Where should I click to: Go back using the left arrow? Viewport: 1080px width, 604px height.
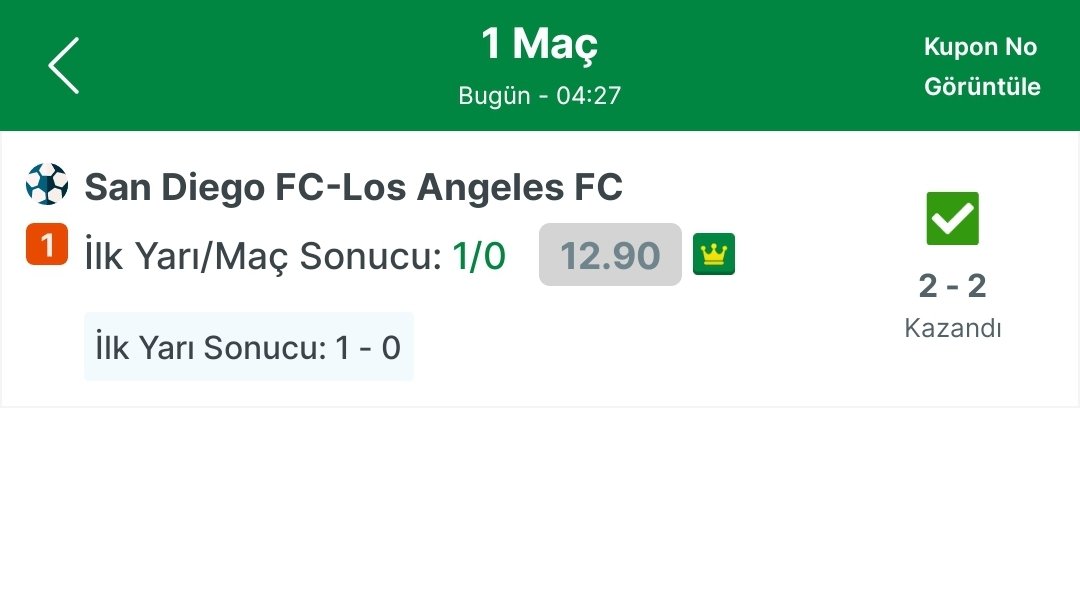(x=63, y=65)
